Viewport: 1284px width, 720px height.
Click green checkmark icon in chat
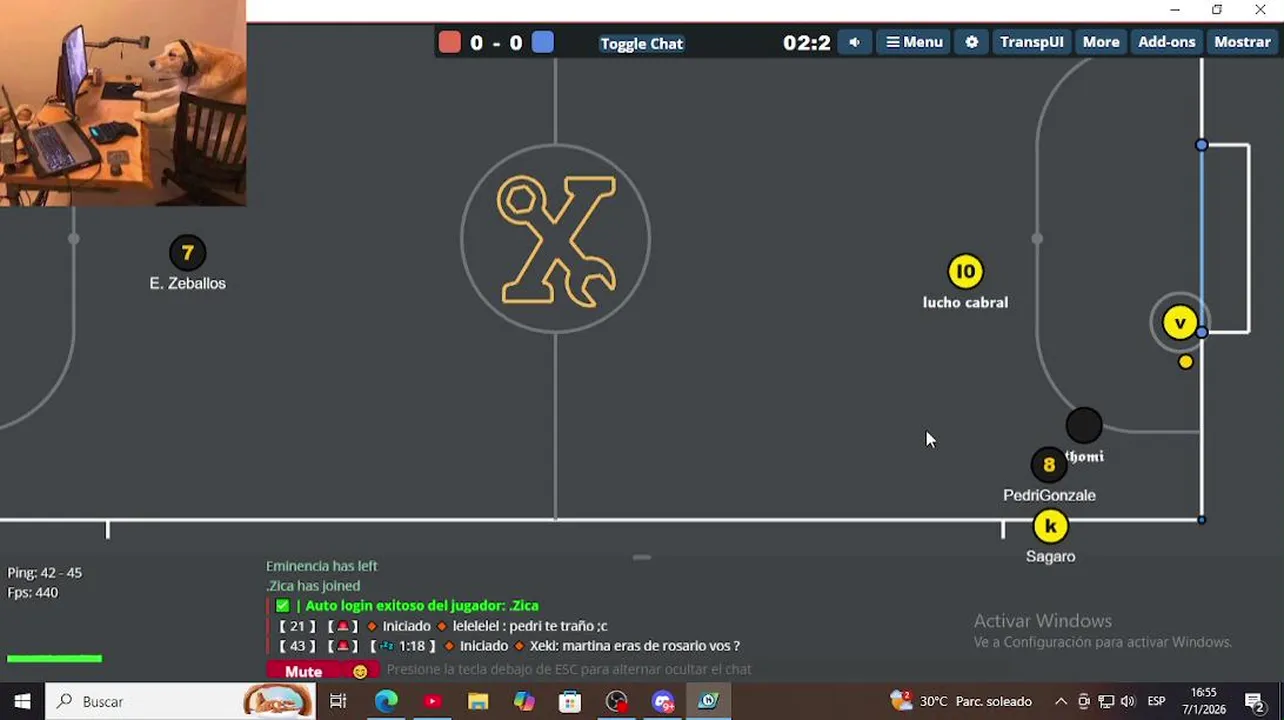(282, 606)
